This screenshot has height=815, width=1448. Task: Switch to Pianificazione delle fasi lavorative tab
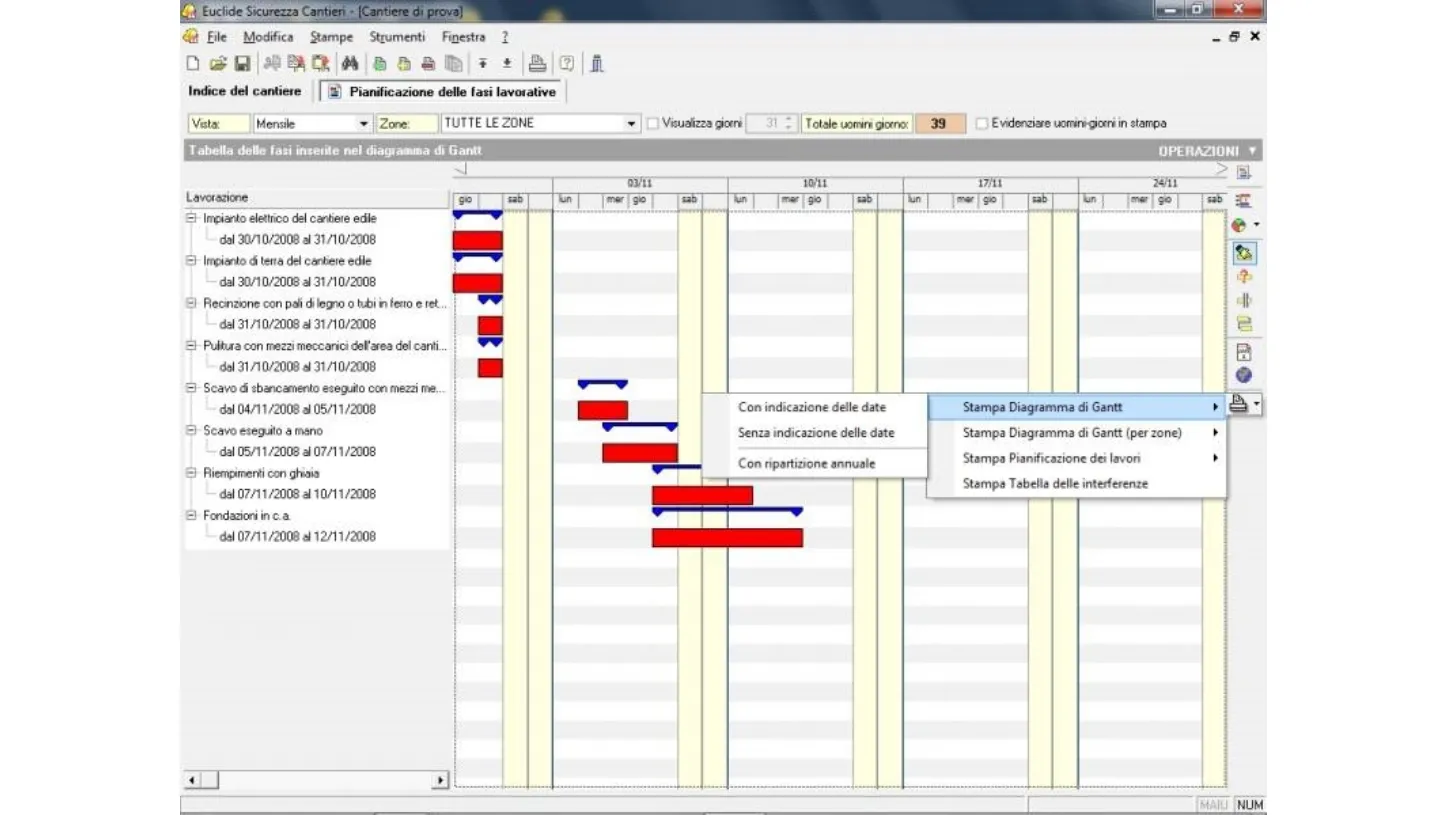tap(442, 91)
